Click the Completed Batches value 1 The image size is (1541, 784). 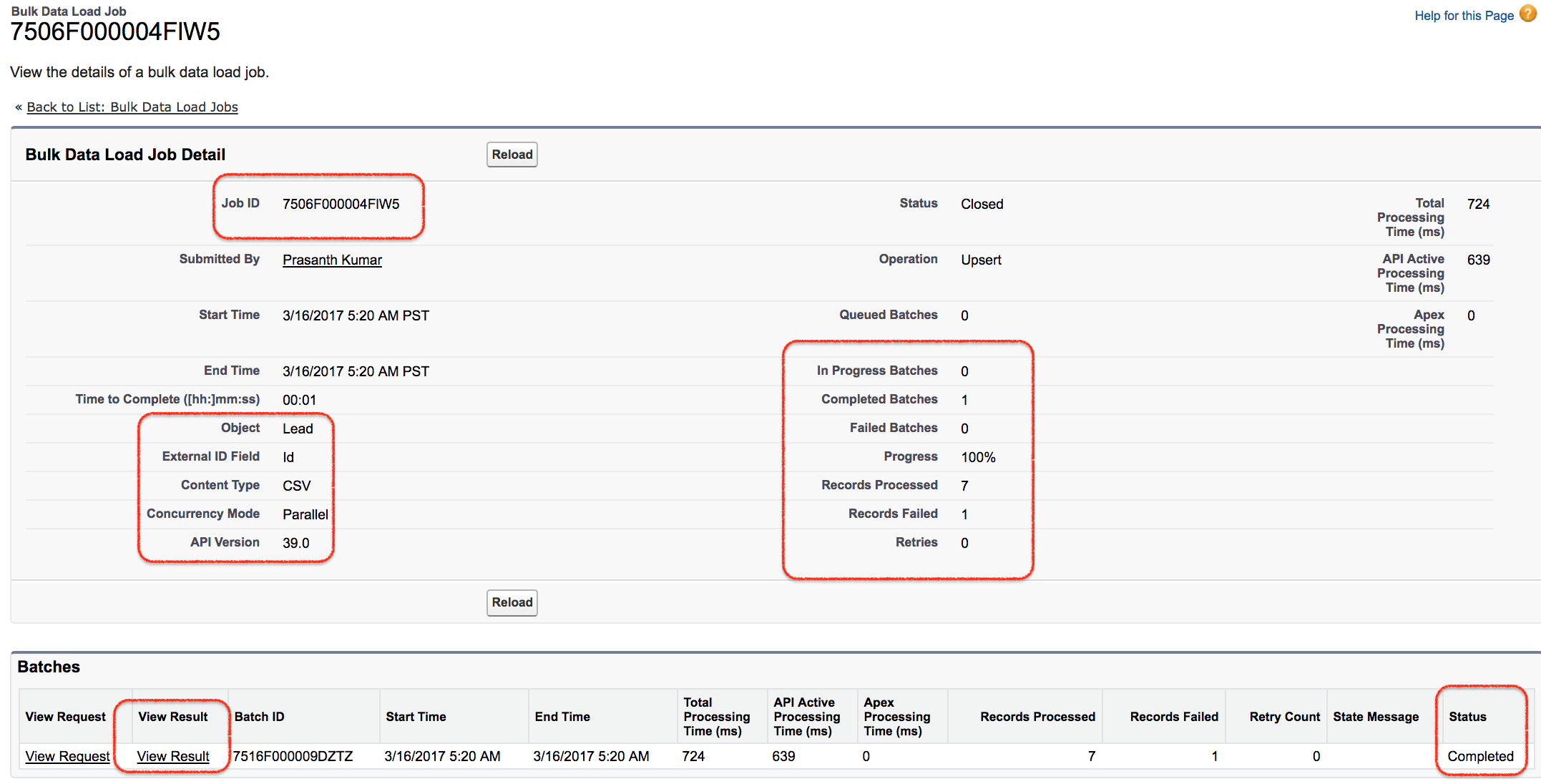click(x=964, y=400)
